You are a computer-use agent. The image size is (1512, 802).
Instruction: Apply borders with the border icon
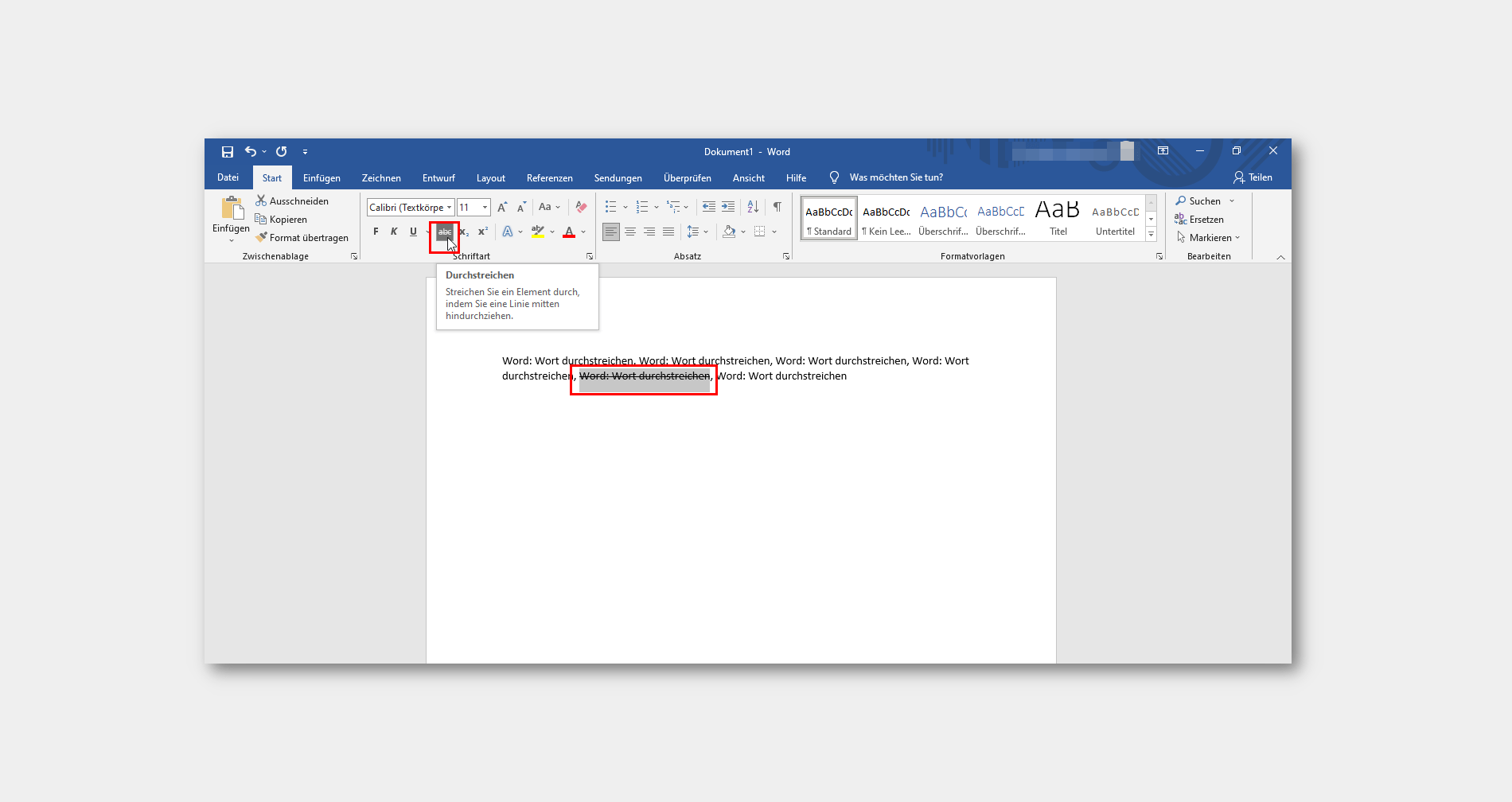click(760, 232)
